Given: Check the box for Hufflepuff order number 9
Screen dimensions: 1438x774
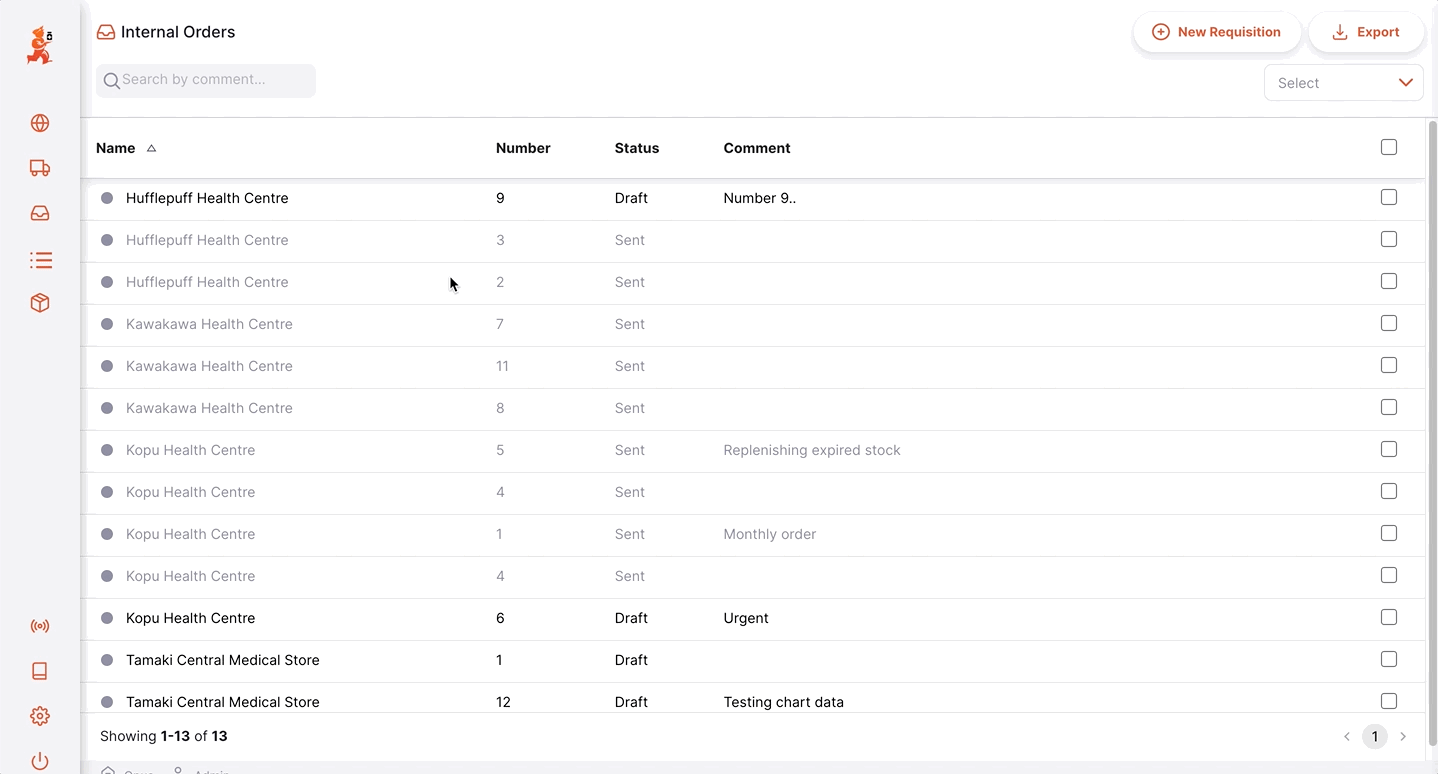Looking at the screenshot, I should pyautogui.click(x=1389, y=197).
